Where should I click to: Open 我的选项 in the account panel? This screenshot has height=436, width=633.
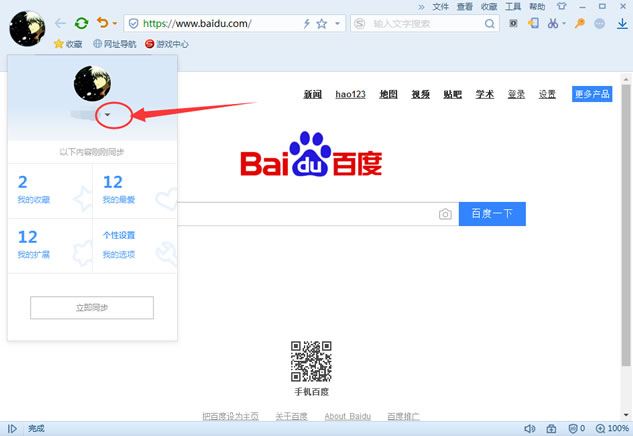119,255
